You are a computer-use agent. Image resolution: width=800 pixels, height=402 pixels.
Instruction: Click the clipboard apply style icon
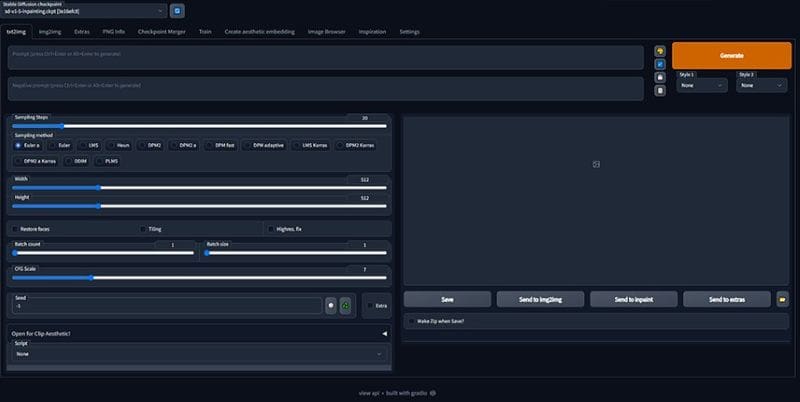click(660, 90)
